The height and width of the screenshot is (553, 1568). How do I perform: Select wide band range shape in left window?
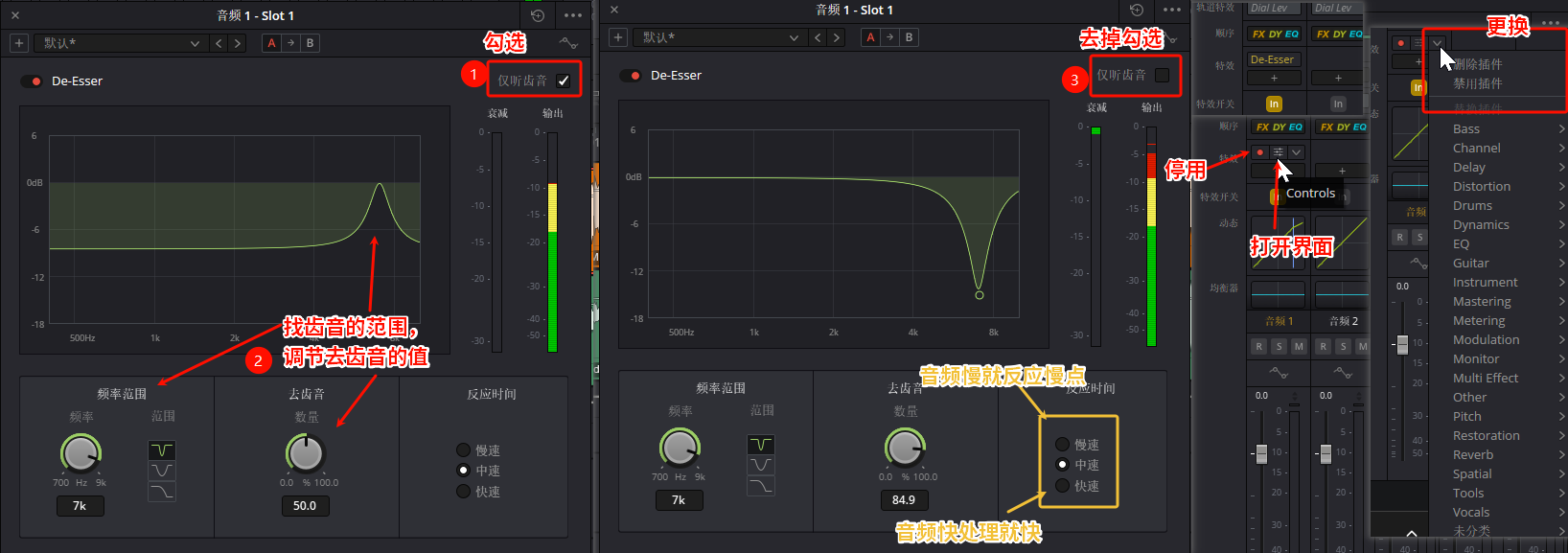point(162,471)
